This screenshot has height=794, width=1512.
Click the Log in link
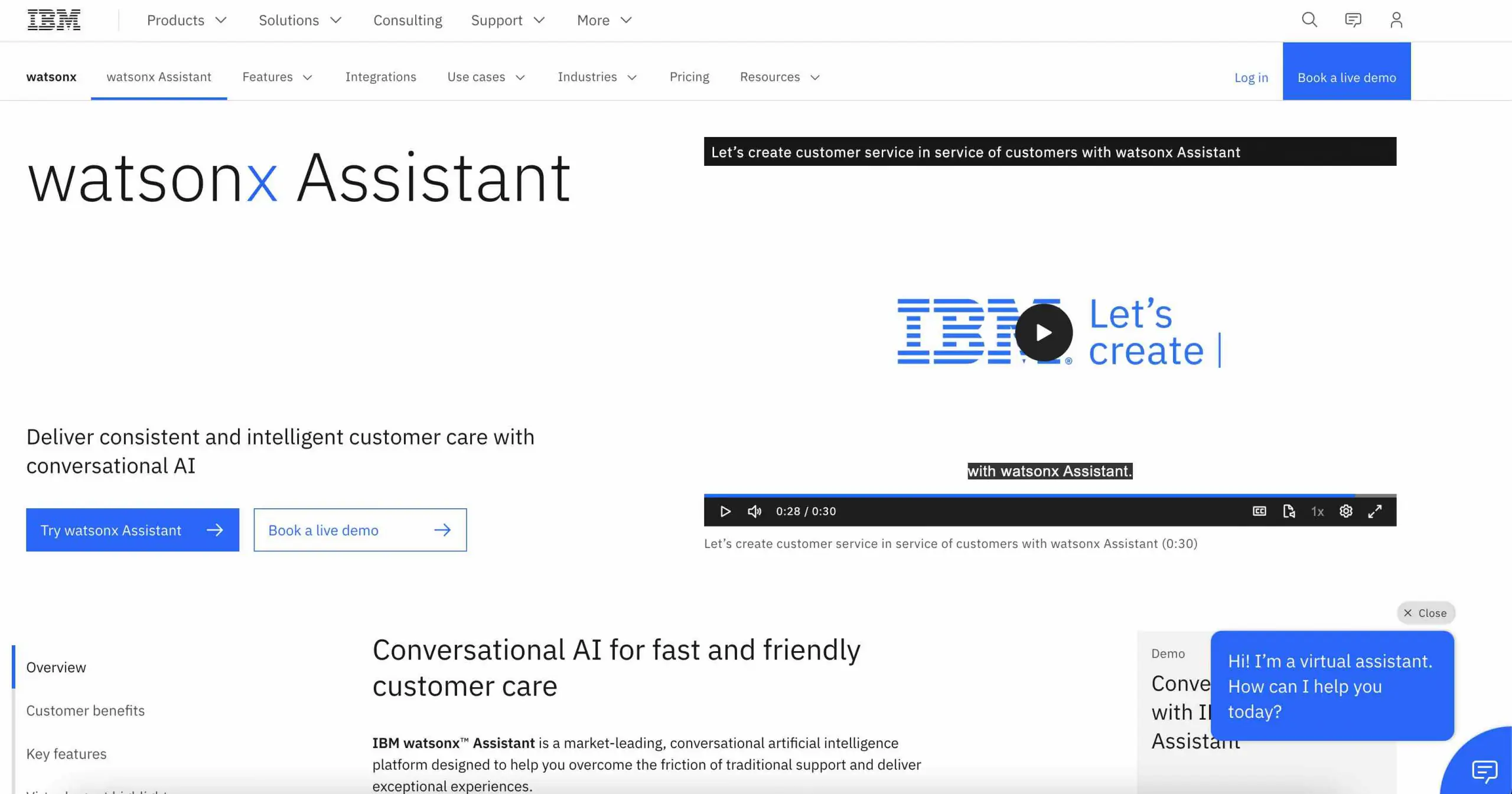pos(1251,77)
